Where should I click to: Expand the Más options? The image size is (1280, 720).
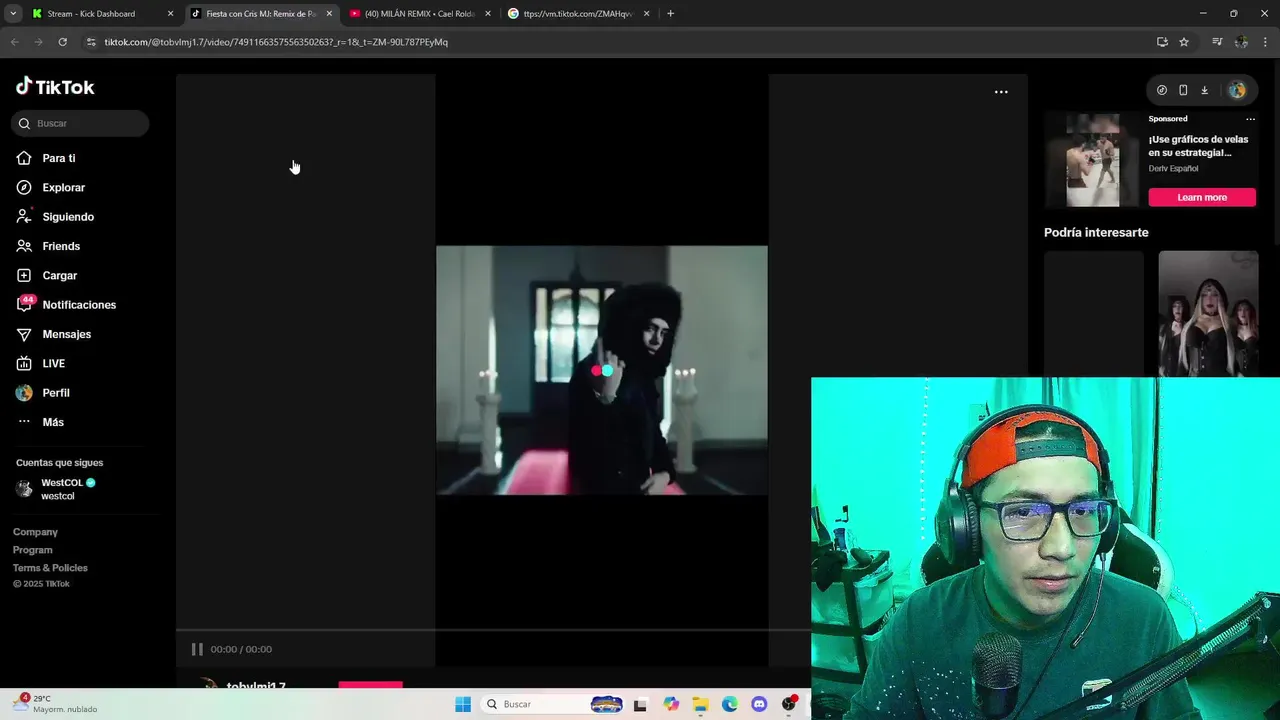coord(53,422)
